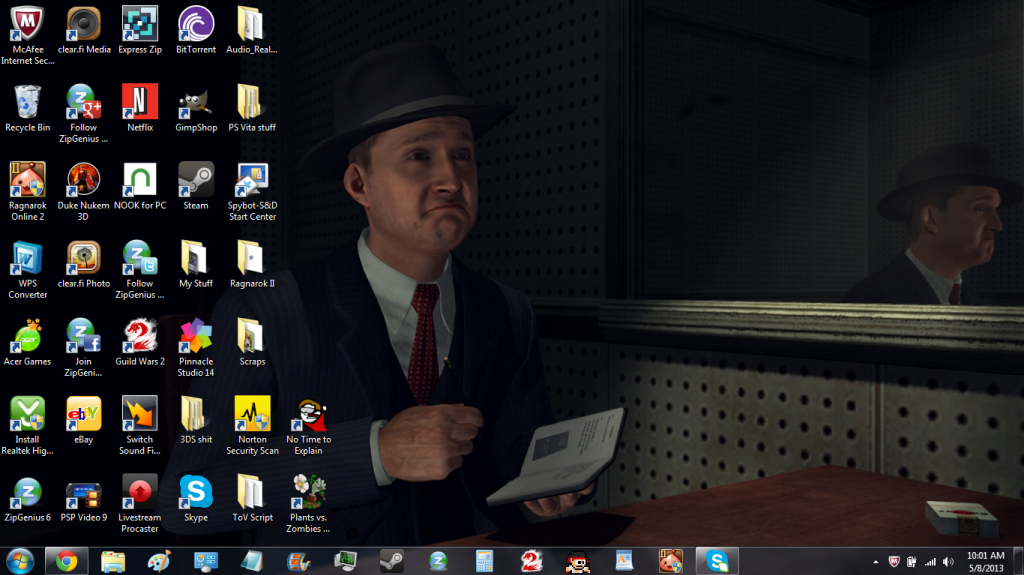Select the ZipGenius 6 desktop shortcut
Screen dimensions: 1024x575
coord(27,499)
